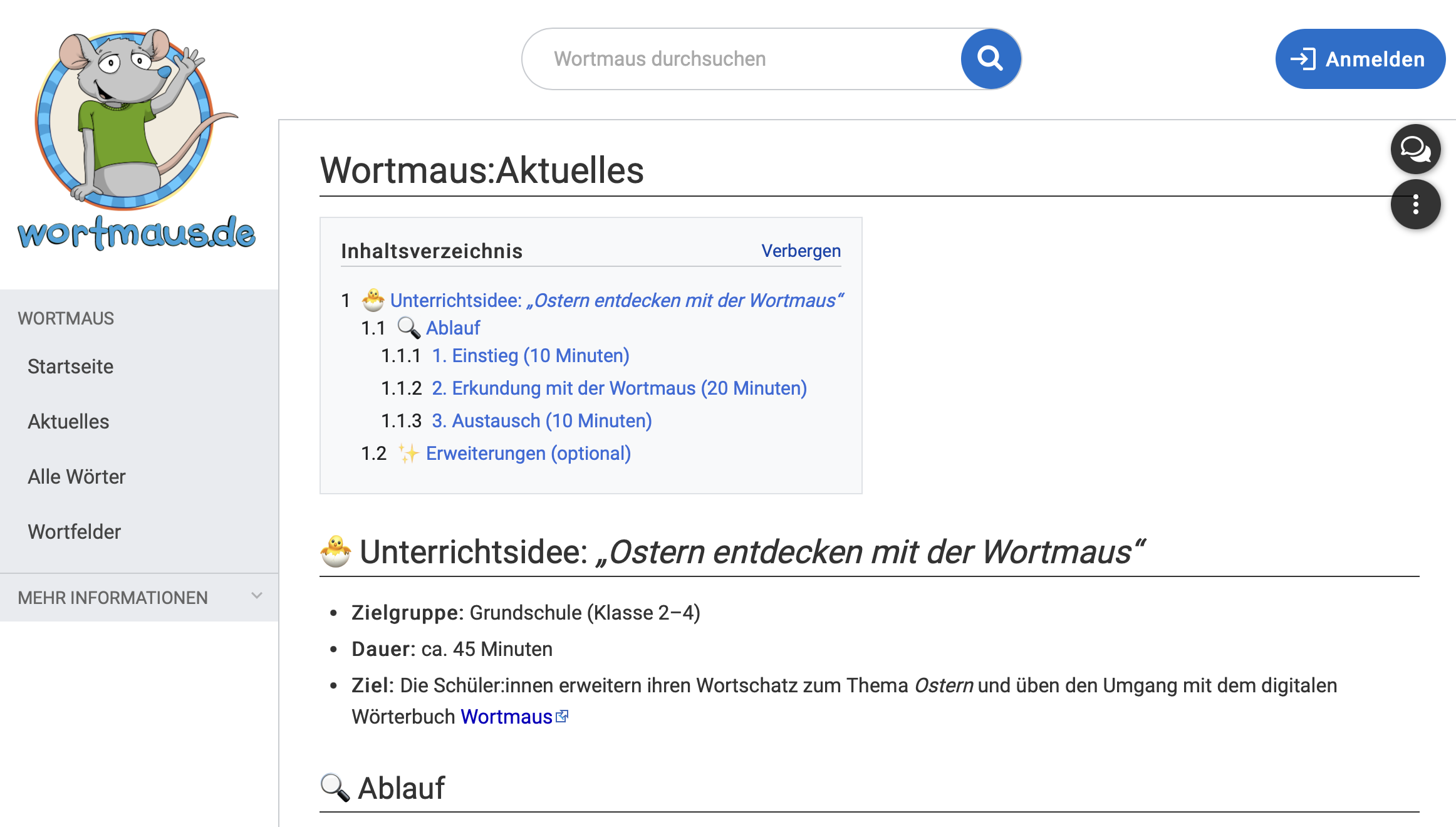Viewport: 1456px width, 827px height.
Task: Click the external link icon after Wortmaus
Action: point(563,716)
